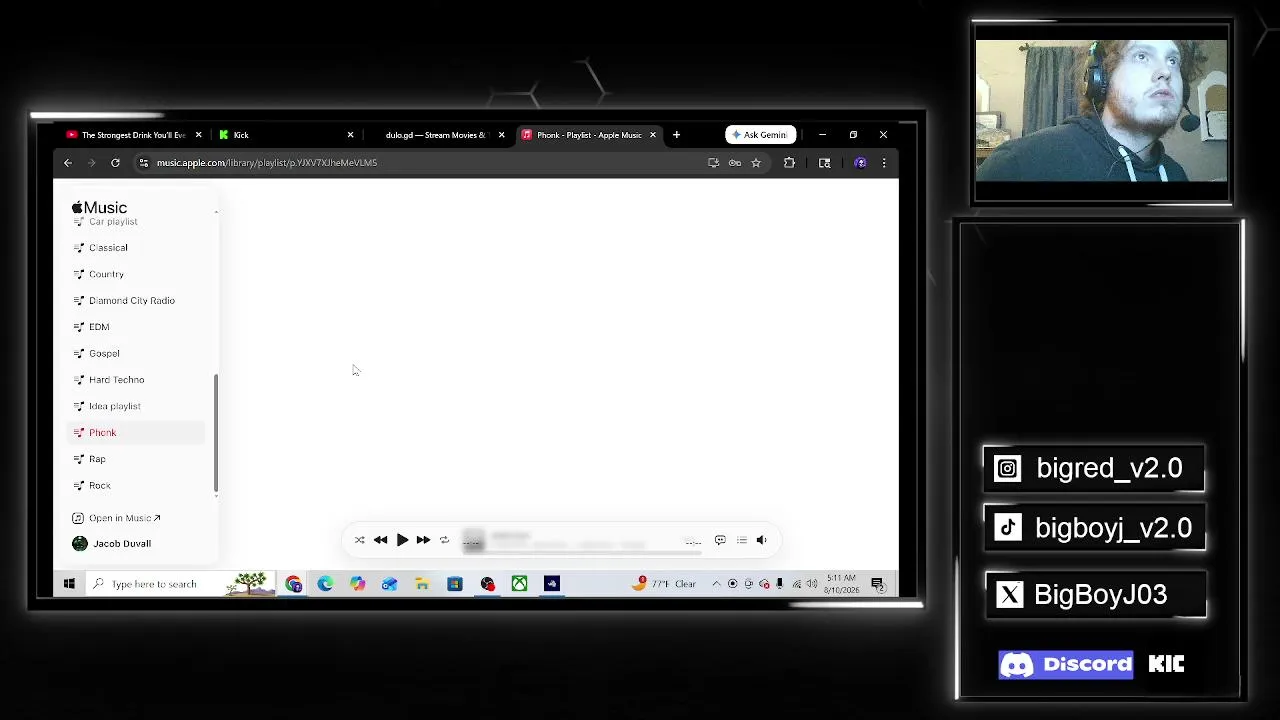1280x720 pixels.
Task: Reload the Apple Music page
Action: [115, 163]
